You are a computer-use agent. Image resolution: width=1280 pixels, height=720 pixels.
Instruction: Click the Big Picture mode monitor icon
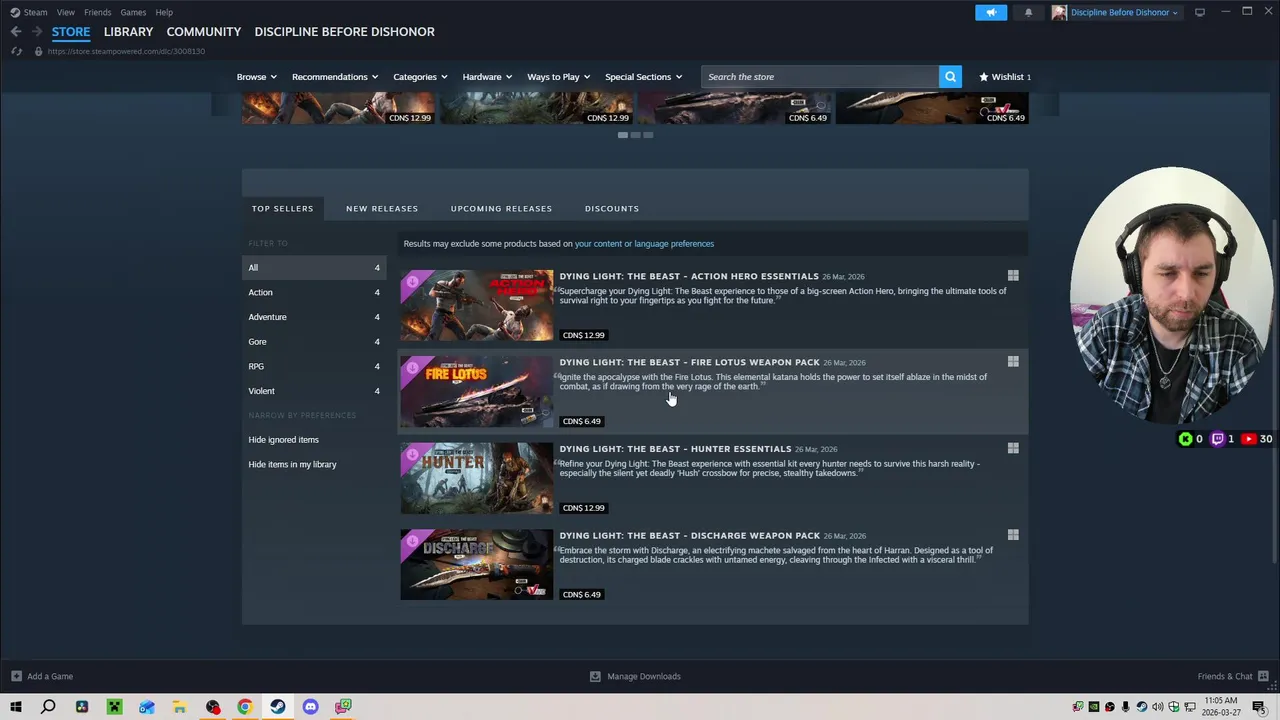pos(1200,12)
